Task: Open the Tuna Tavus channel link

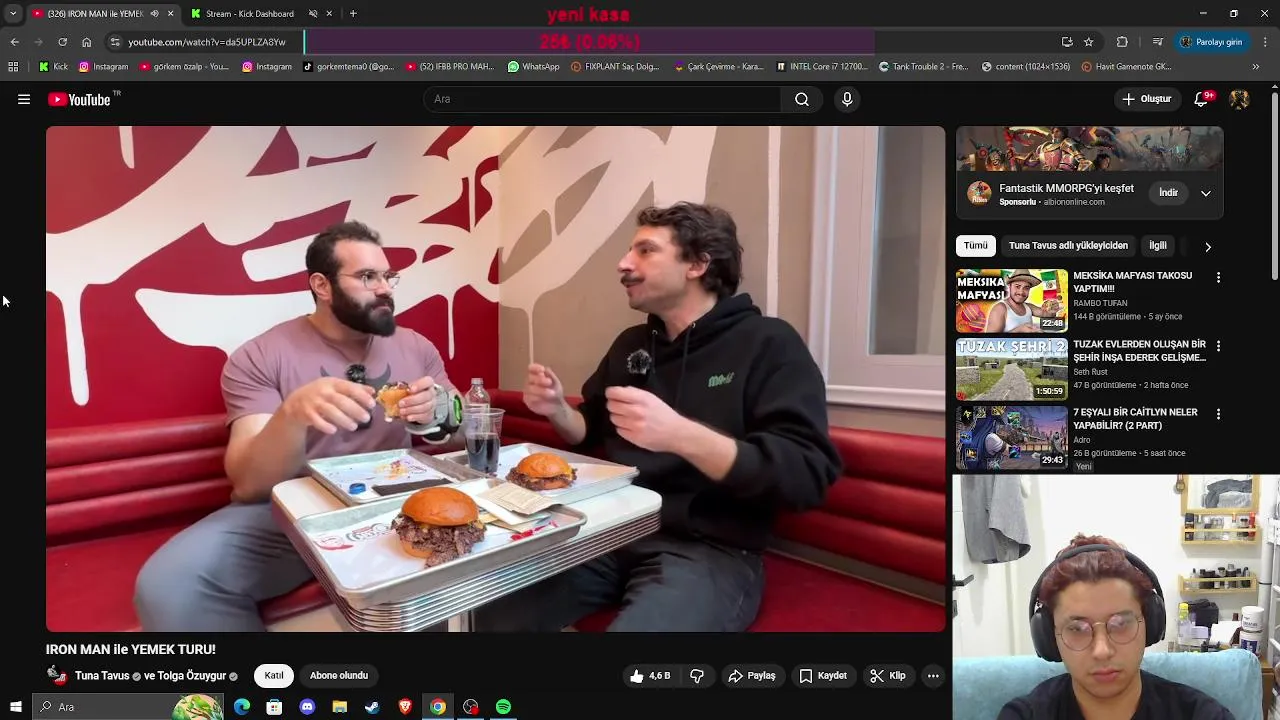Action: coord(102,676)
